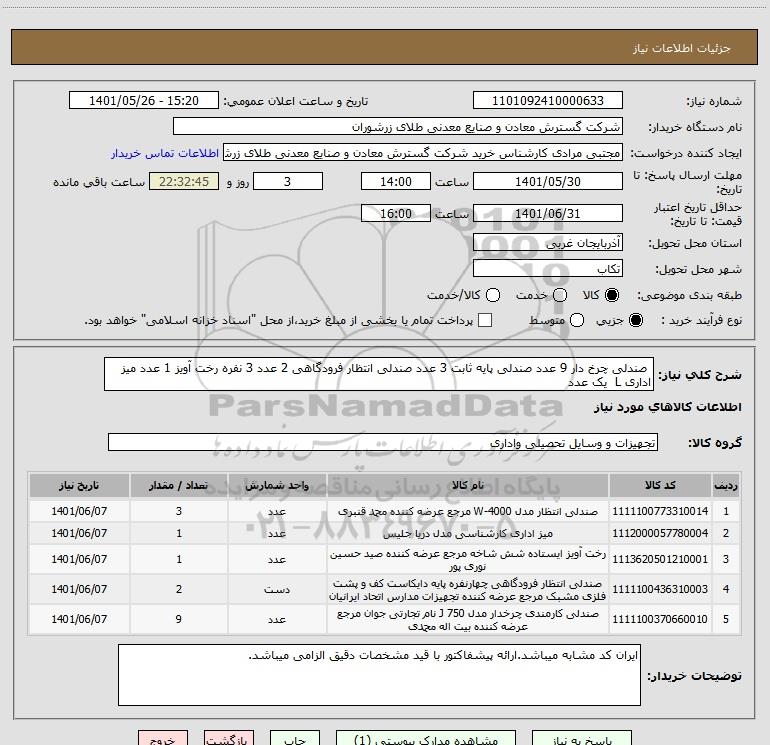770x745 pixels.
Task: Click the deadline time field 14:00
Action: 396,181
